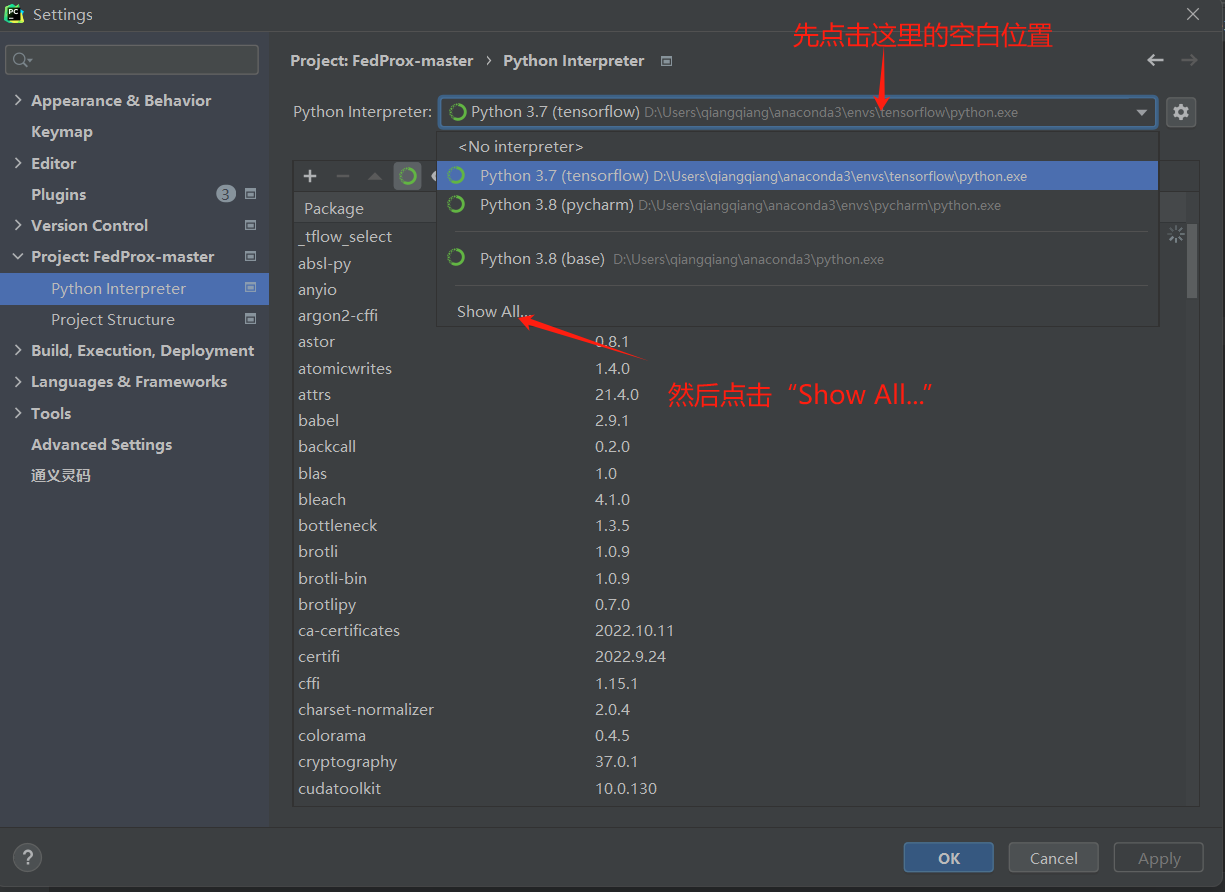The image size is (1225, 892).
Task: Select the atomicwrites package name
Action: (345, 368)
